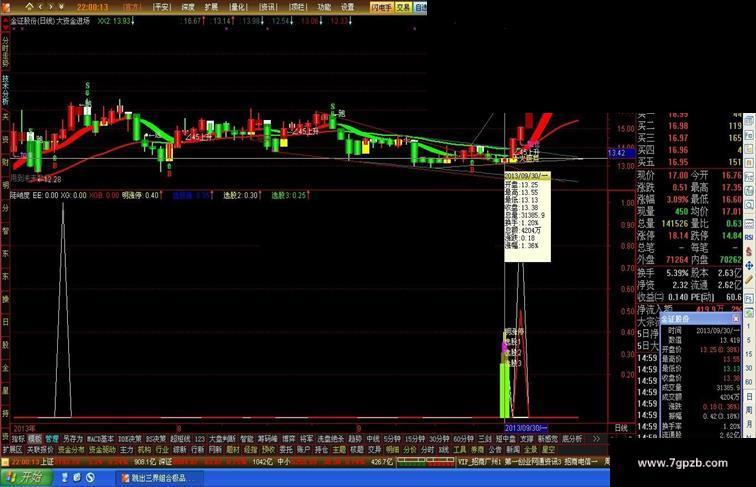Click the third quick launch icon on taskbar

(90, 477)
